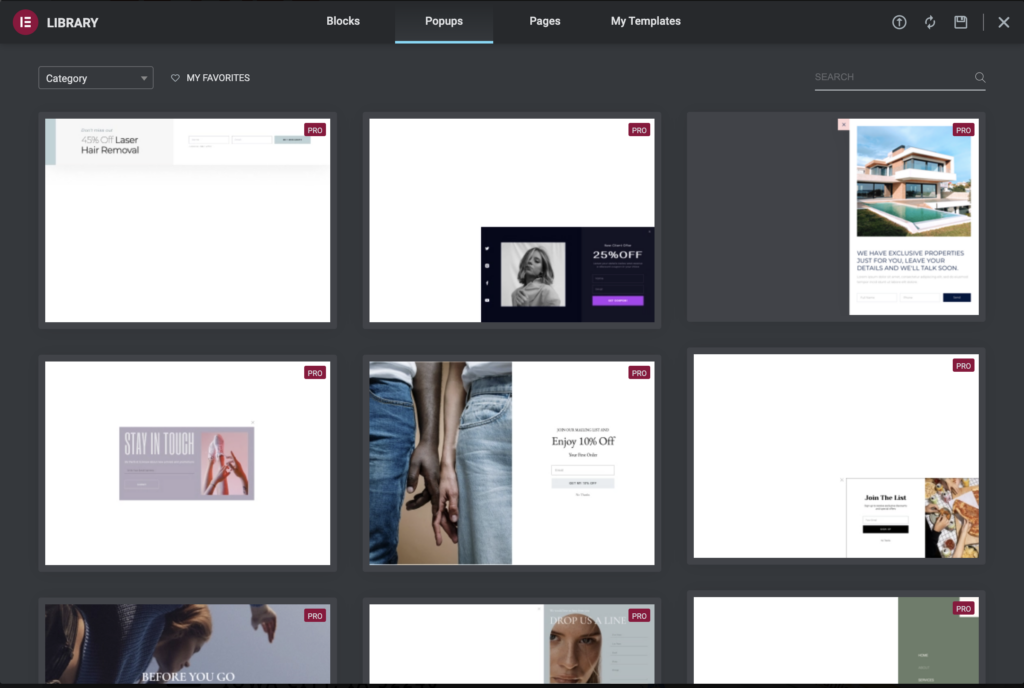The height and width of the screenshot is (688, 1024).
Task: Open the Laser Hair Removal popup template
Action: point(187,220)
